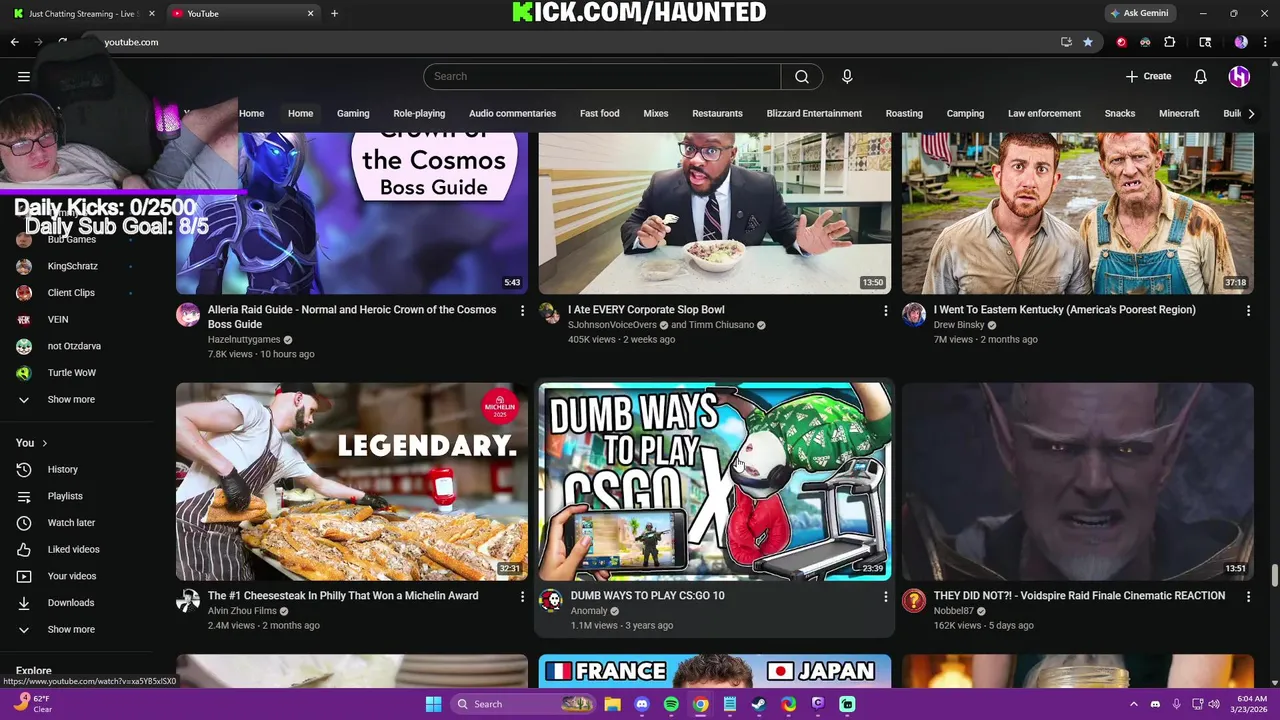Select the Fast food chip
Viewport: 1280px width, 720px height.
click(x=600, y=113)
